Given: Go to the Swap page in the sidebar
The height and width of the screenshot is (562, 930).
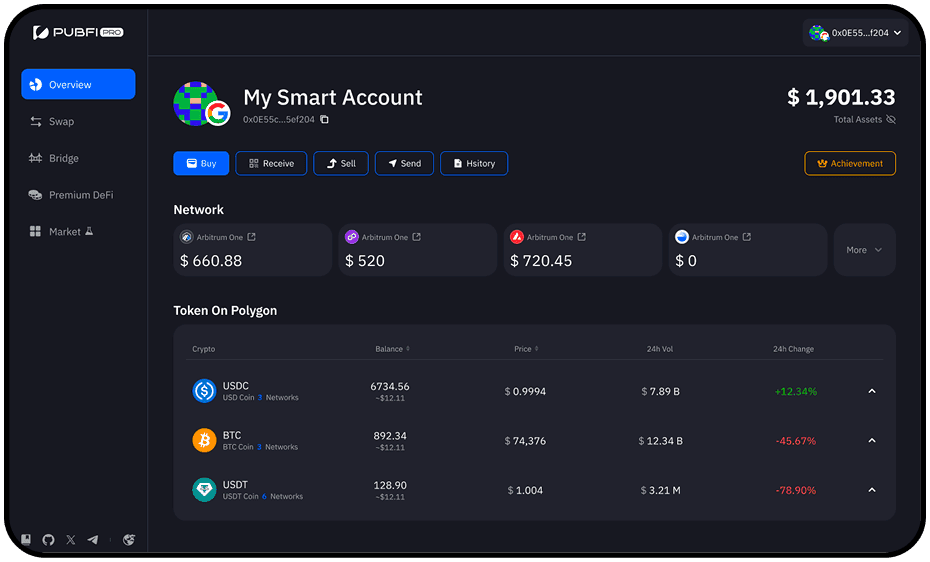Looking at the screenshot, I should (x=61, y=122).
